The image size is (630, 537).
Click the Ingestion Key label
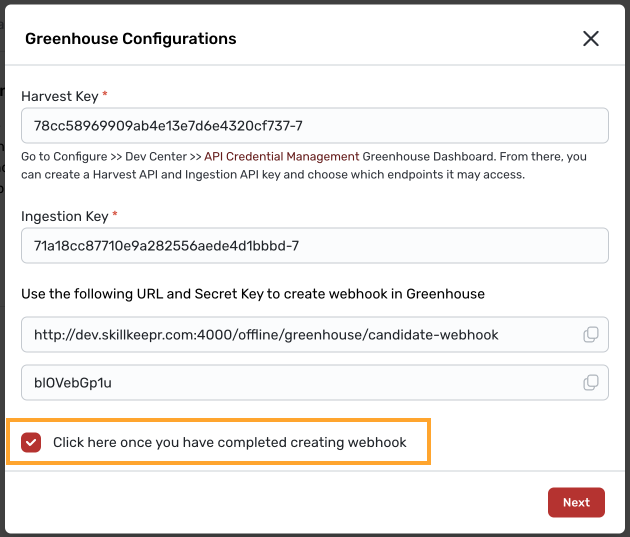pos(65,216)
